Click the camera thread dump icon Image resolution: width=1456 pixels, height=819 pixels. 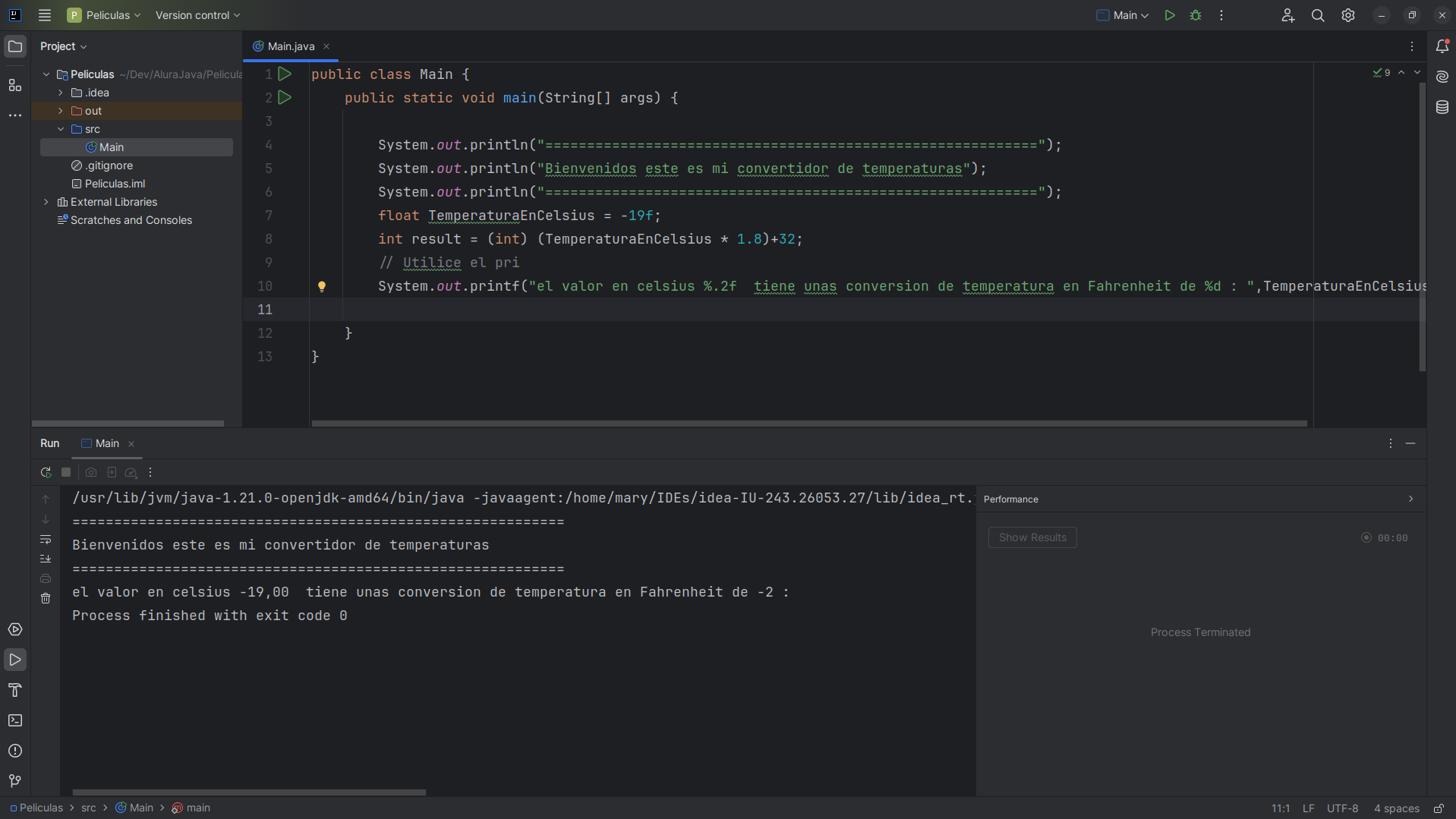click(x=91, y=472)
